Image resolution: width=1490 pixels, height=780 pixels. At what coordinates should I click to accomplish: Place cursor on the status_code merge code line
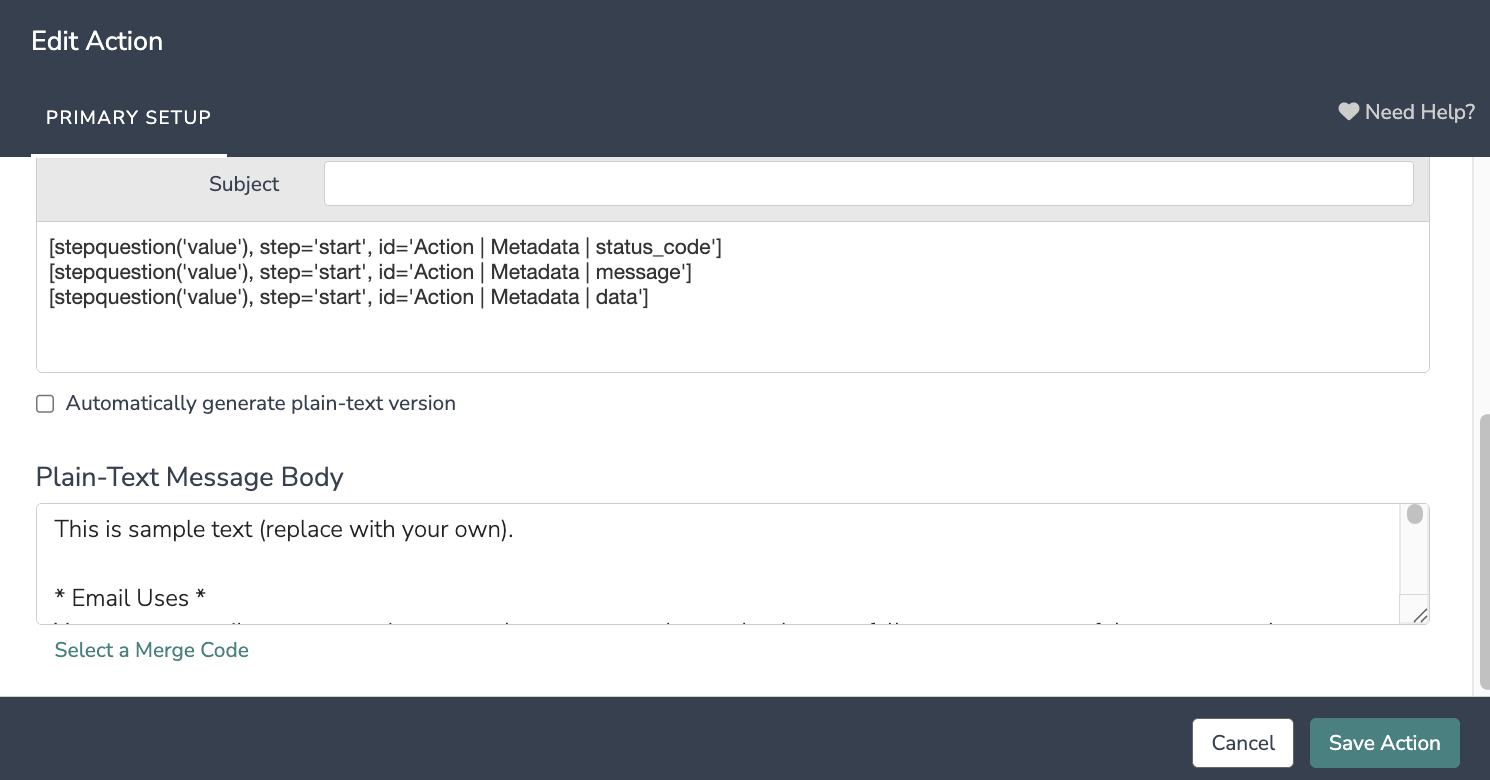(x=385, y=246)
